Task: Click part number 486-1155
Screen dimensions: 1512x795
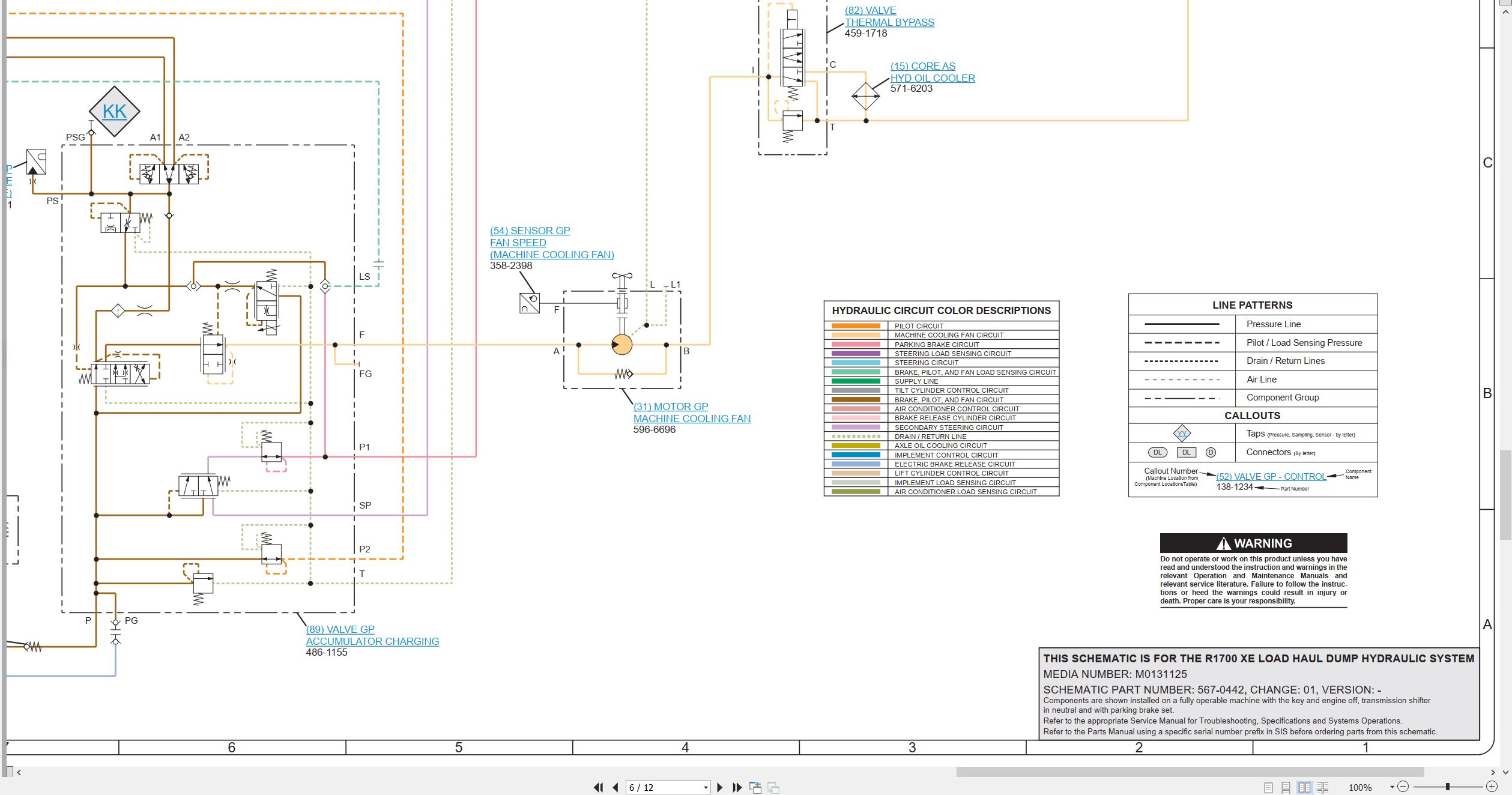Action: coord(327,652)
